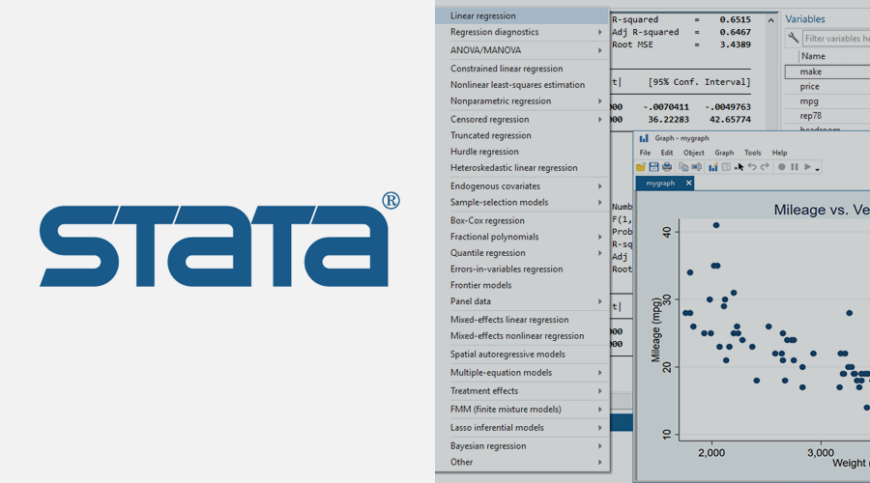The height and width of the screenshot is (483, 870).
Task: Expand the Bayesian regression submenu
Action: click(x=523, y=446)
